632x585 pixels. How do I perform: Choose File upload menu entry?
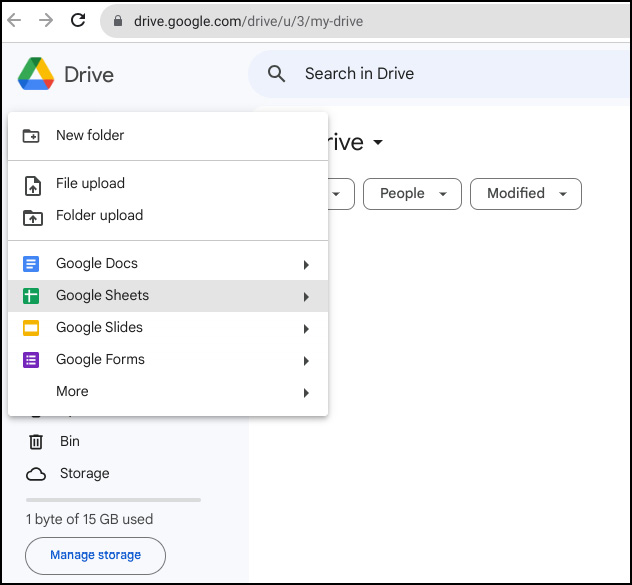(168, 184)
